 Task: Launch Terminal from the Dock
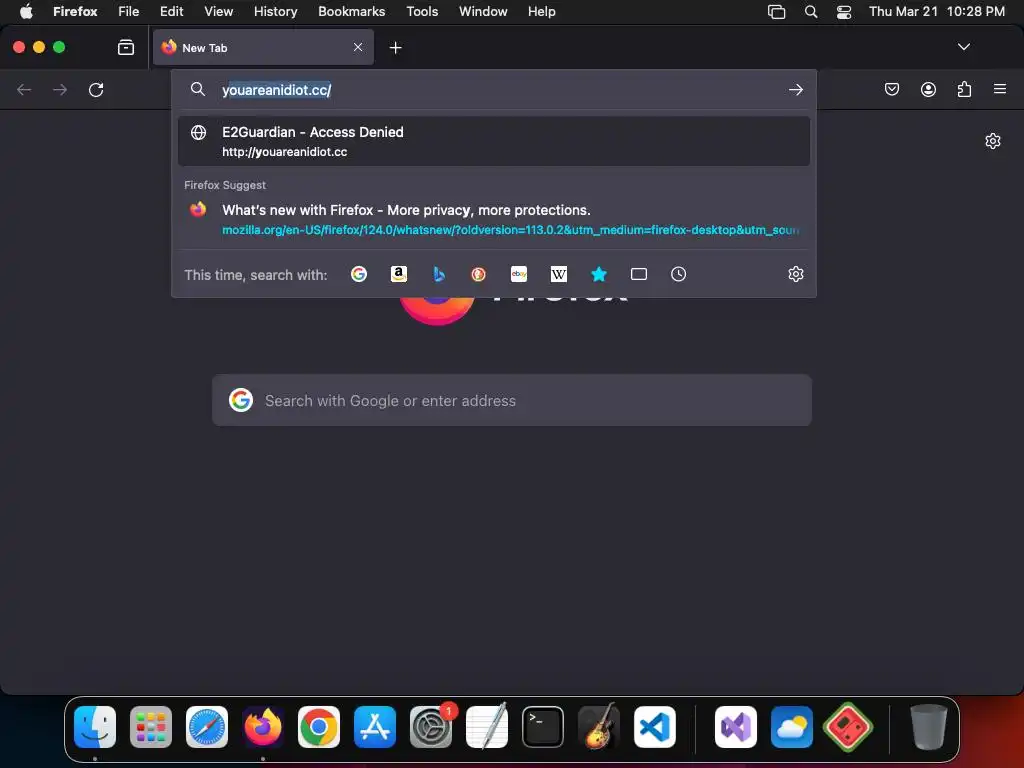point(543,727)
